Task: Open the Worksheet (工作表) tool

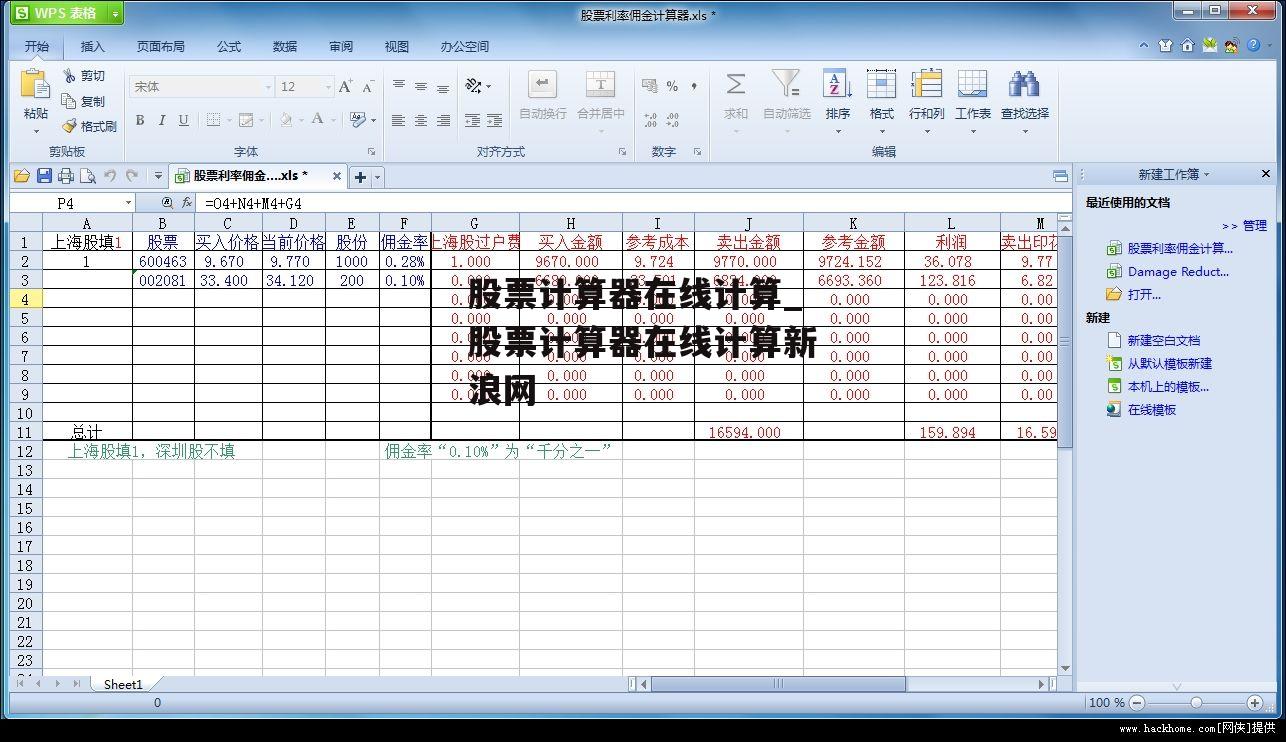Action: pos(972,84)
